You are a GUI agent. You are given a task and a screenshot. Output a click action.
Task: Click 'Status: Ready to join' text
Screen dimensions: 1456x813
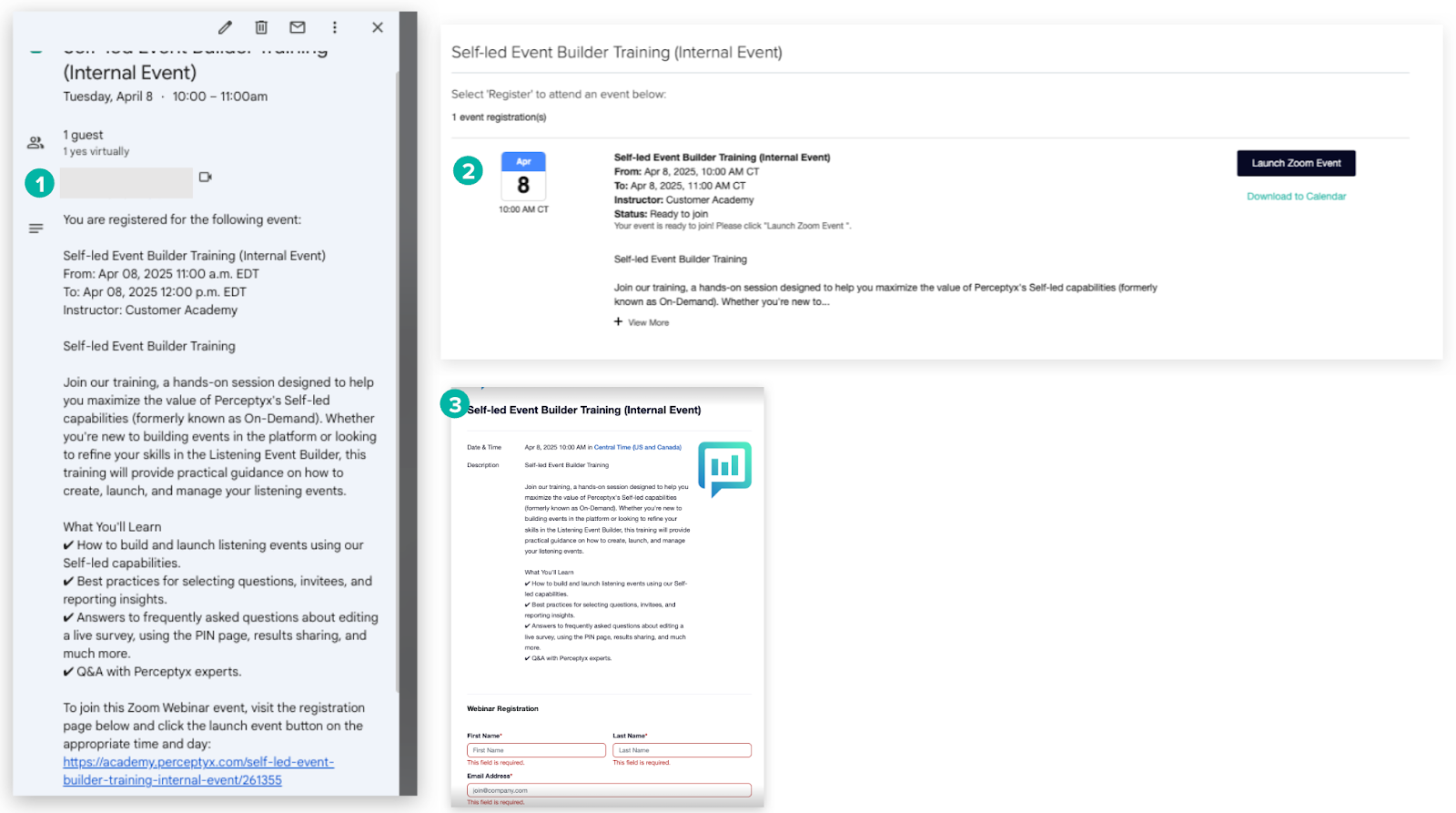[661, 214]
